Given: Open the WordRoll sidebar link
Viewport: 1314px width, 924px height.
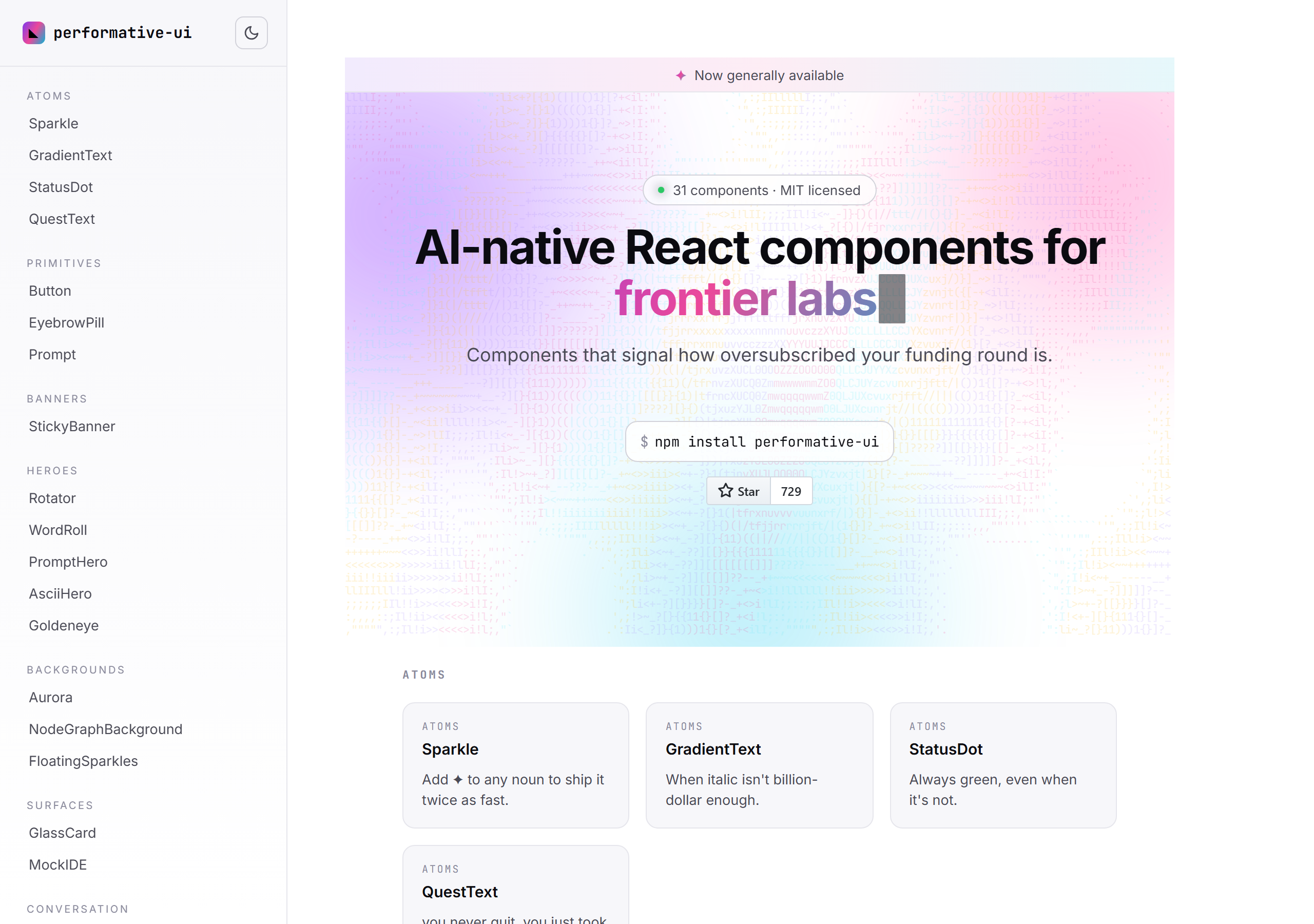Looking at the screenshot, I should [x=58, y=530].
